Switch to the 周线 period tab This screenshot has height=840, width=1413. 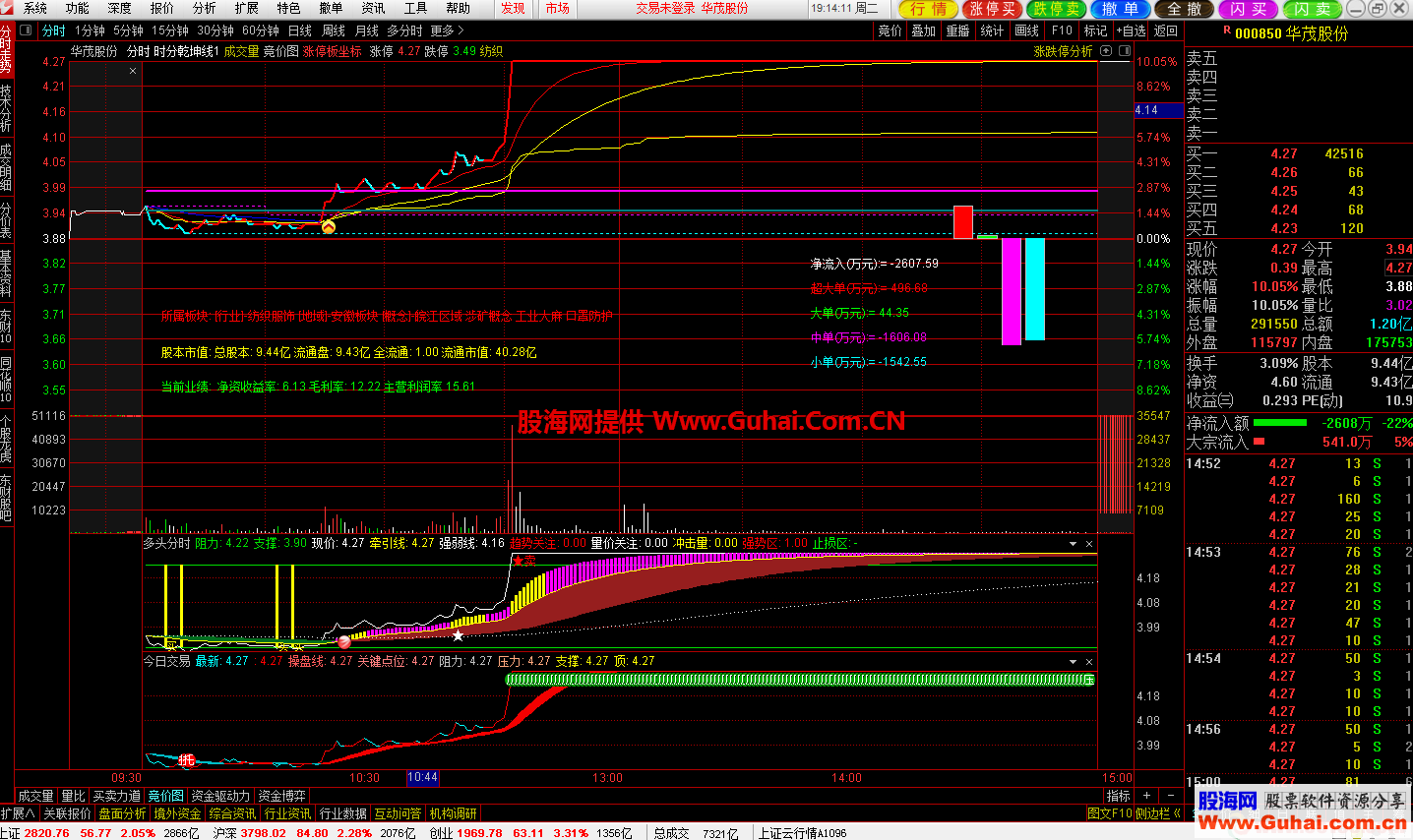click(x=334, y=30)
